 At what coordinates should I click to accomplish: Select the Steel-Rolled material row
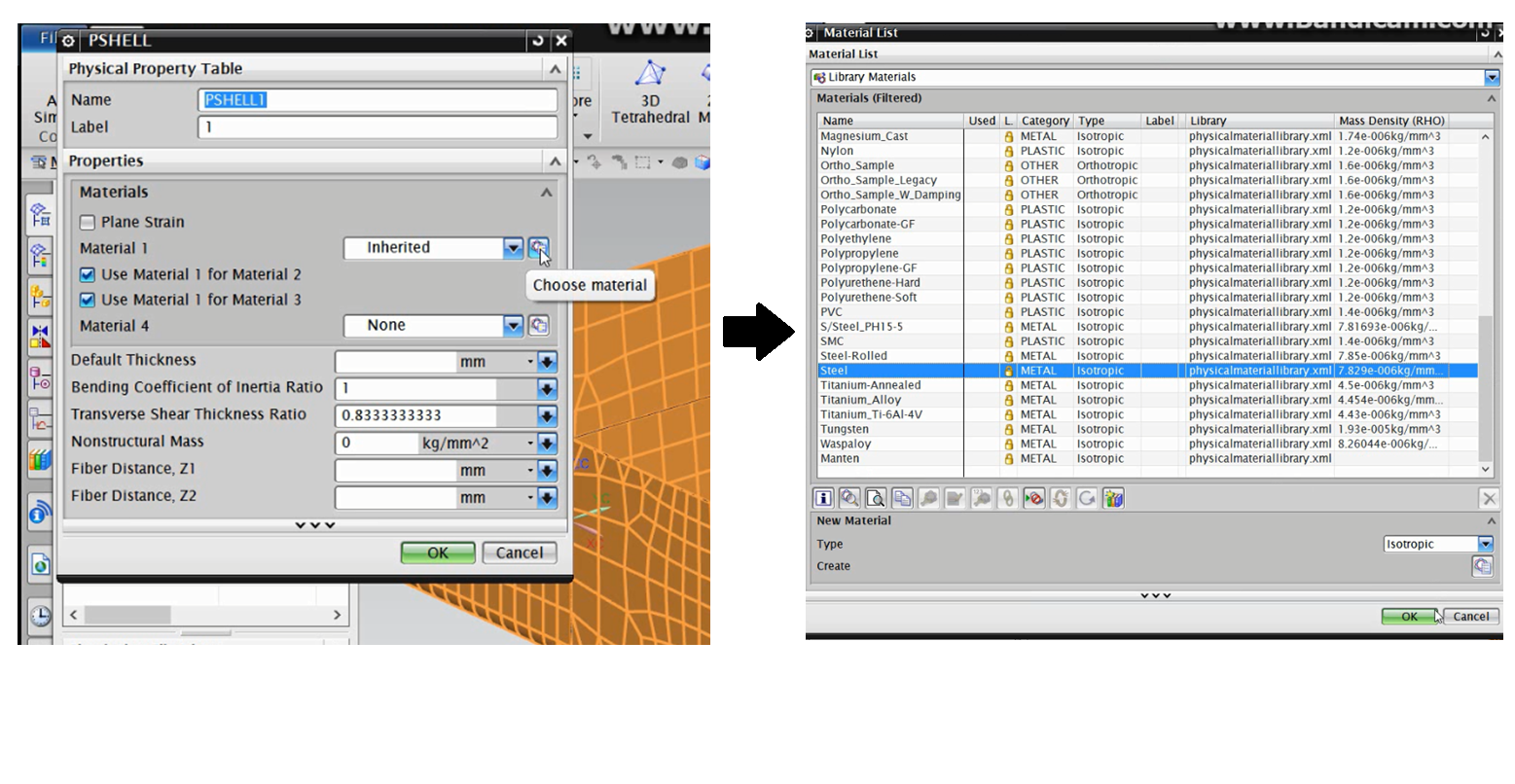pyautogui.click(x=1147, y=356)
